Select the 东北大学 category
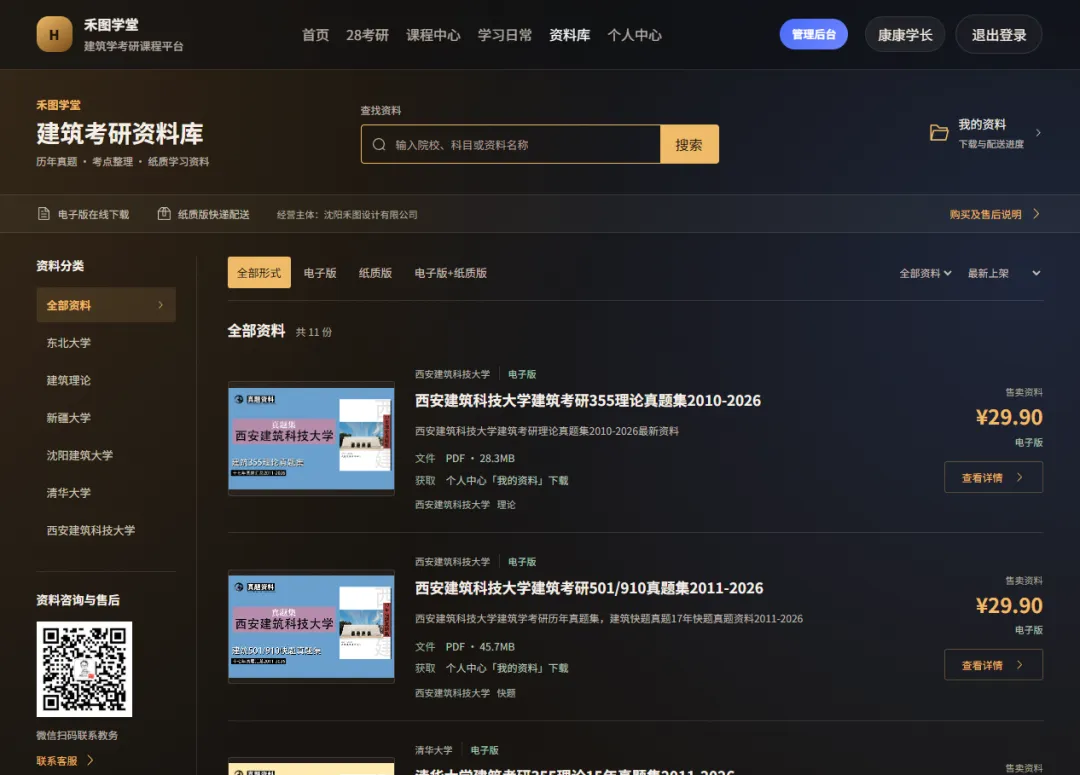The height and width of the screenshot is (775, 1080). tap(69, 342)
